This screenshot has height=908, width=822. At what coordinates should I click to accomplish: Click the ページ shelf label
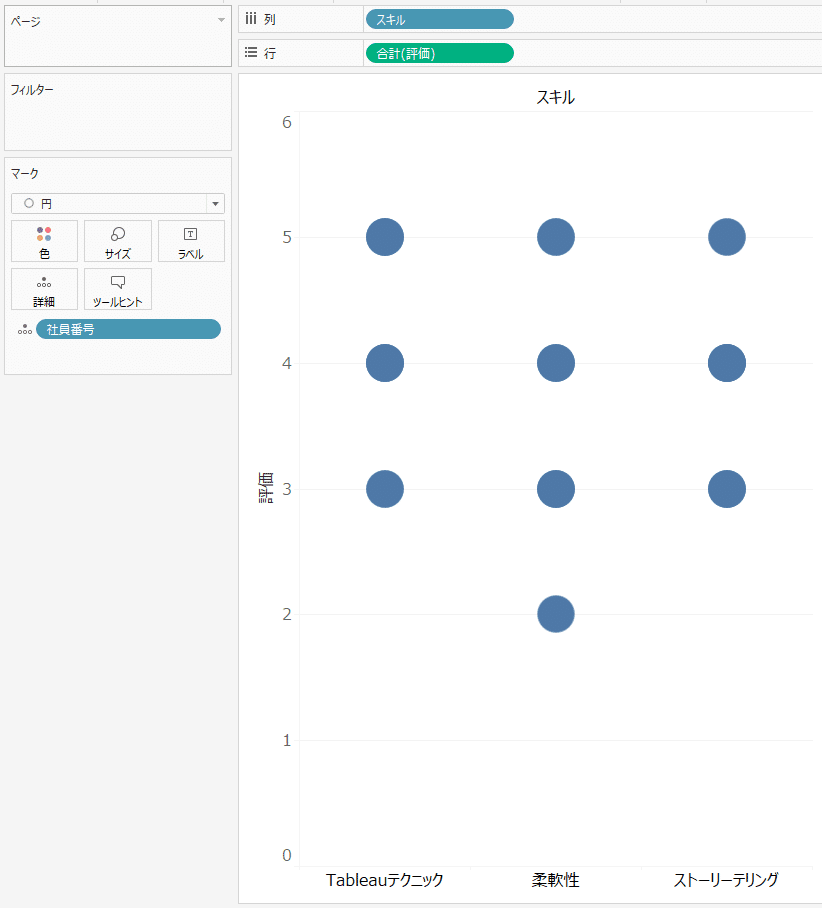click(25, 21)
